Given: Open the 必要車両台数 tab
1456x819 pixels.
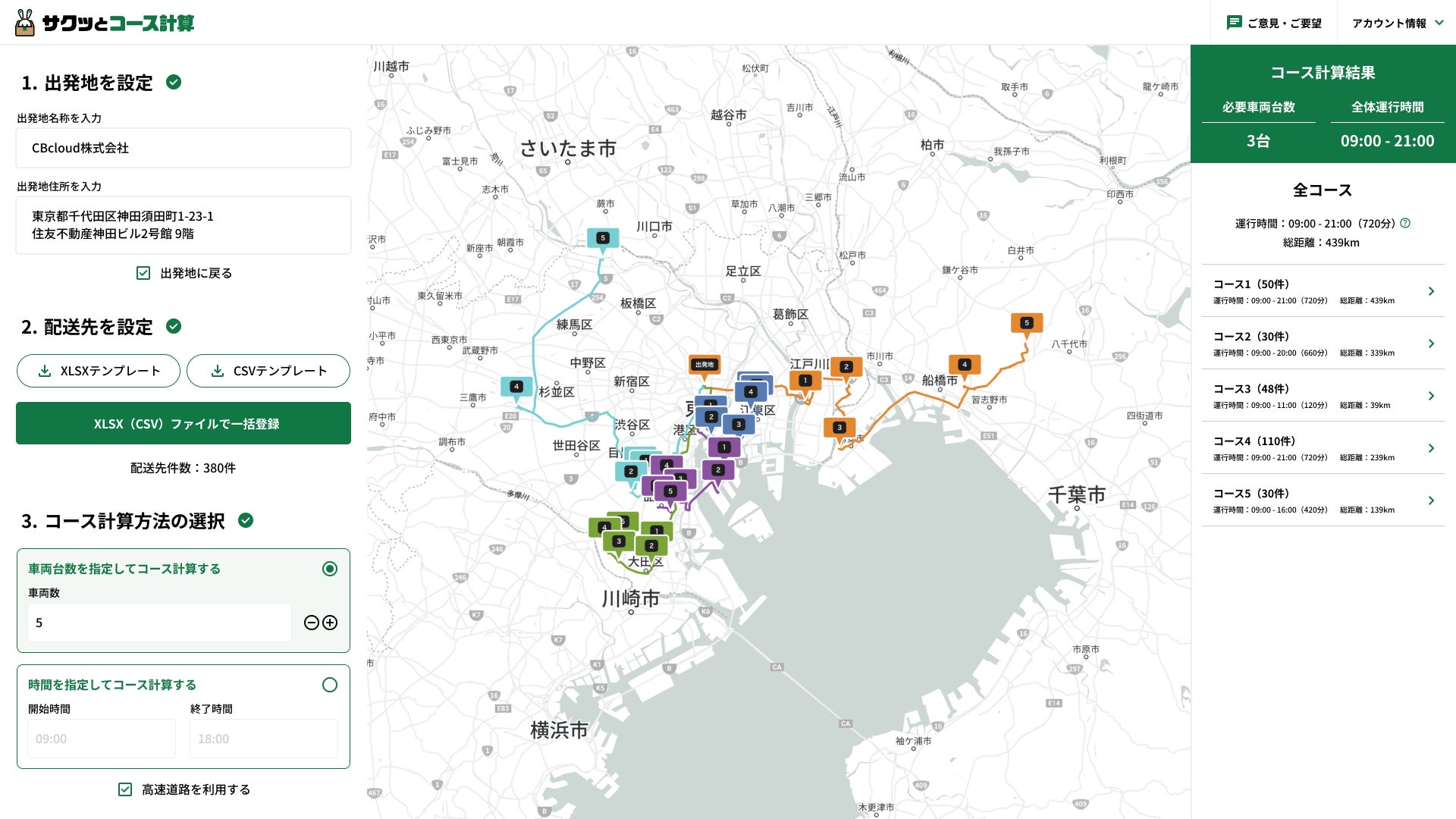Looking at the screenshot, I should 1258,107.
